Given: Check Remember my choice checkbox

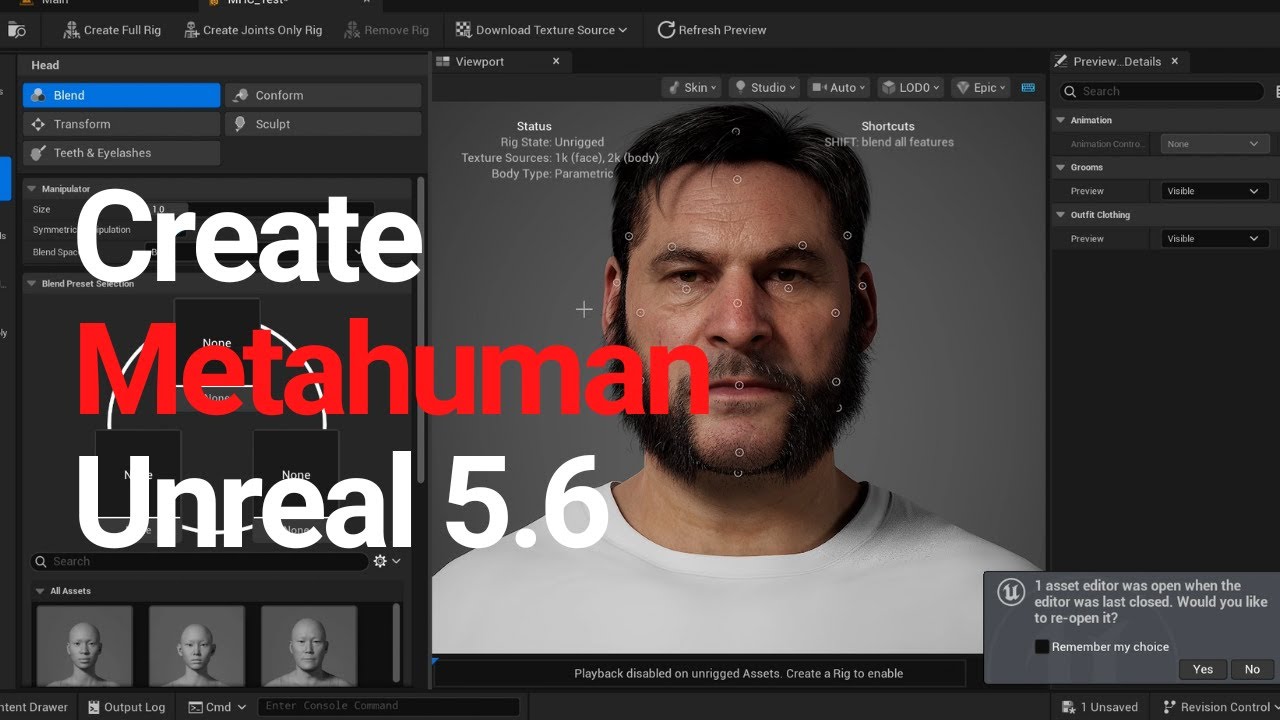Looking at the screenshot, I should tap(1042, 647).
